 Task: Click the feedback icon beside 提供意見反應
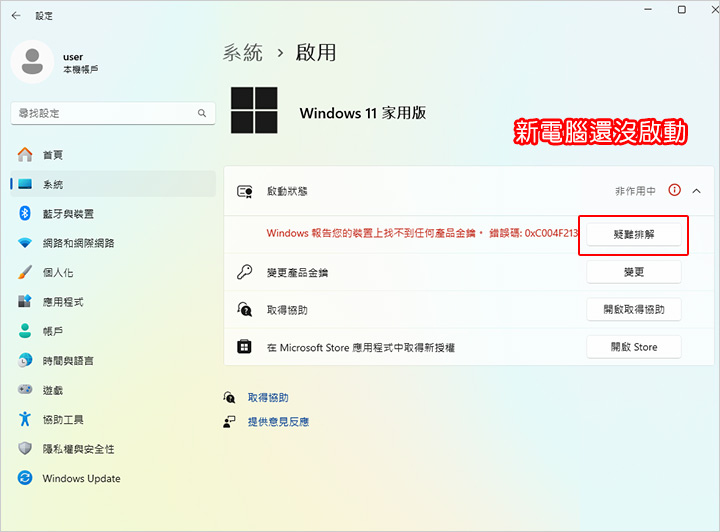pos(229,421)
